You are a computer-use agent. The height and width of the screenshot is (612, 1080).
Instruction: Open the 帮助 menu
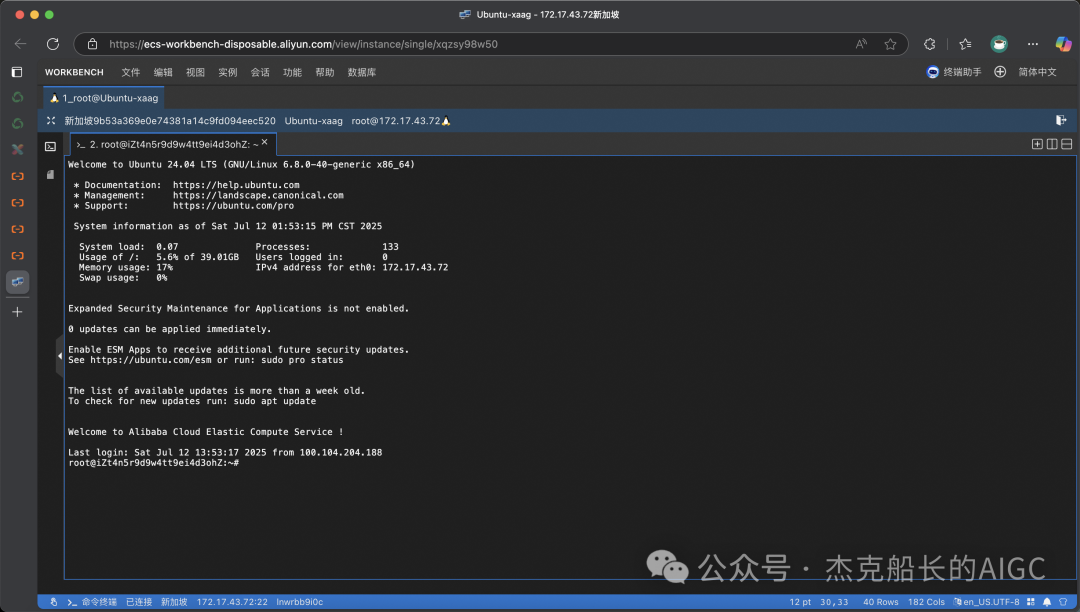(324, 72)
